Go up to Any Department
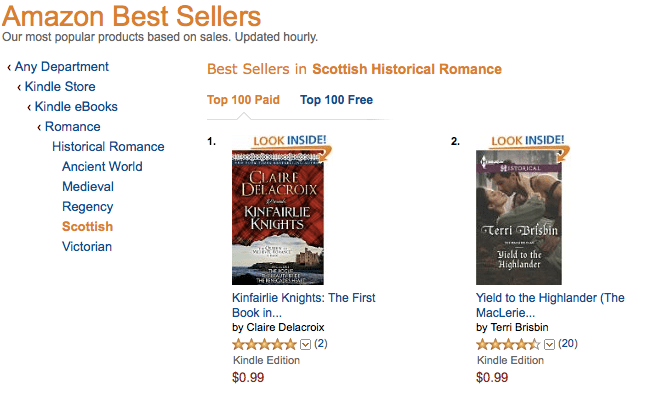This screenshot has height=406, width=653. click(x=61, y=67)
